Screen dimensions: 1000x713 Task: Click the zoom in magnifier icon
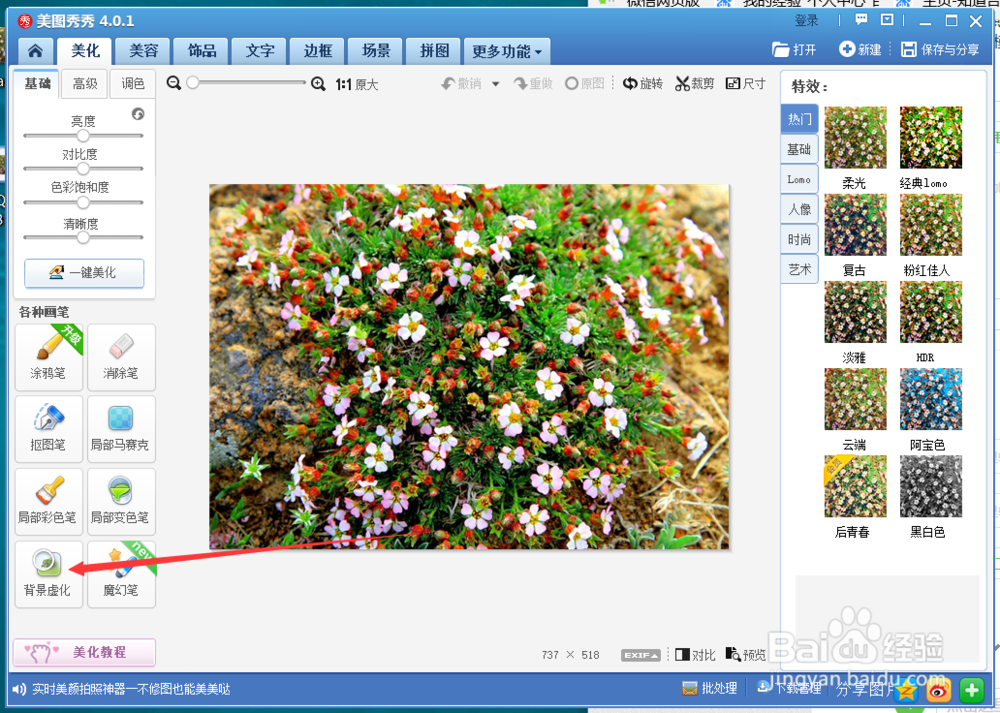(x=318, y=84)
